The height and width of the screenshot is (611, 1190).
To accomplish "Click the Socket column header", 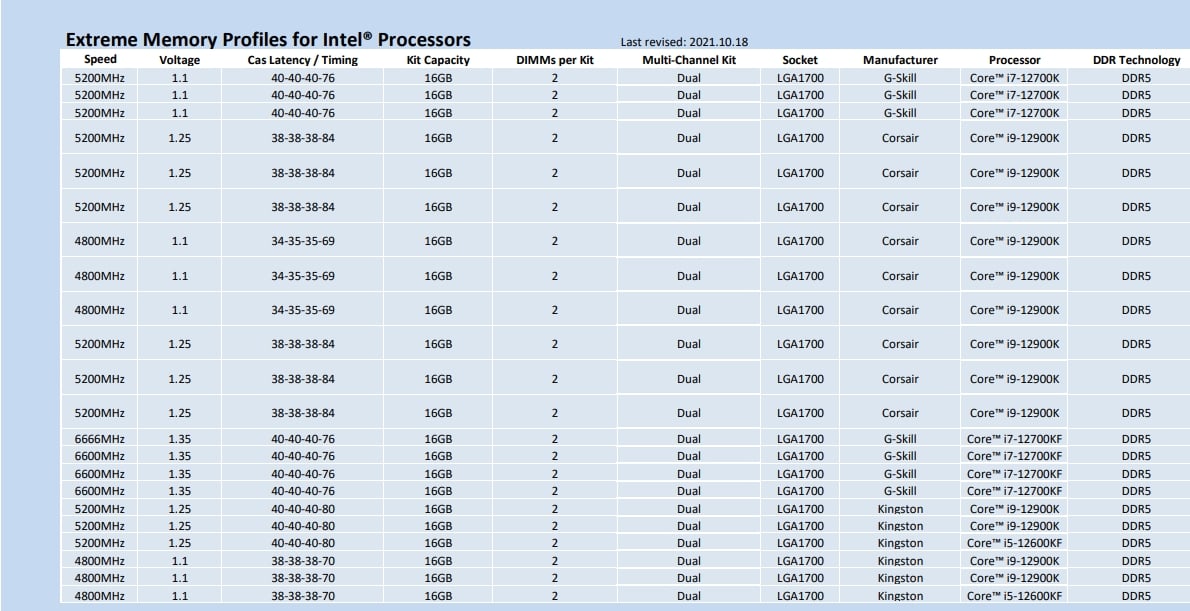I will [800, 60].
